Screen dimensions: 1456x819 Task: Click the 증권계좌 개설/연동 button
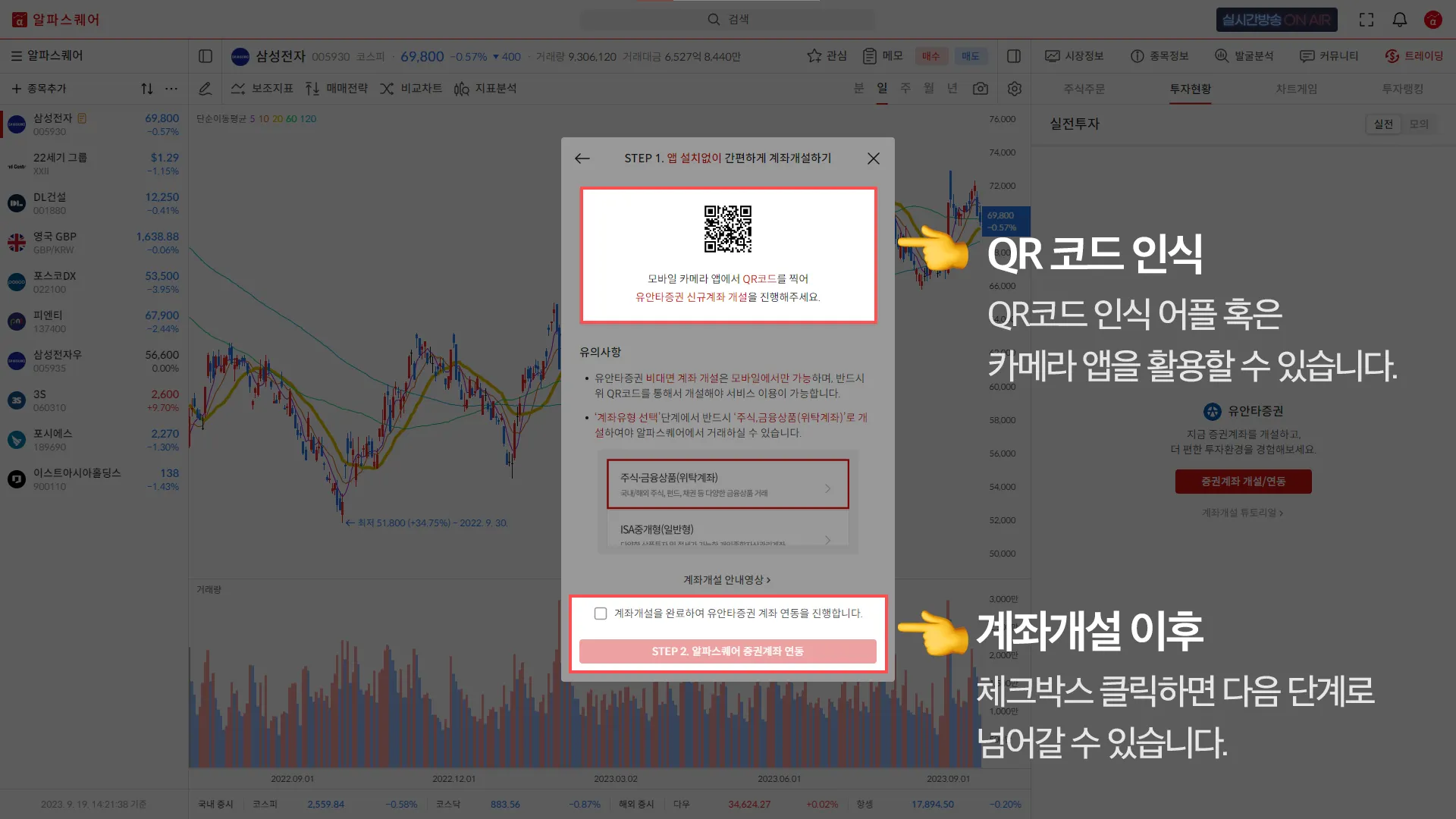1243,482
